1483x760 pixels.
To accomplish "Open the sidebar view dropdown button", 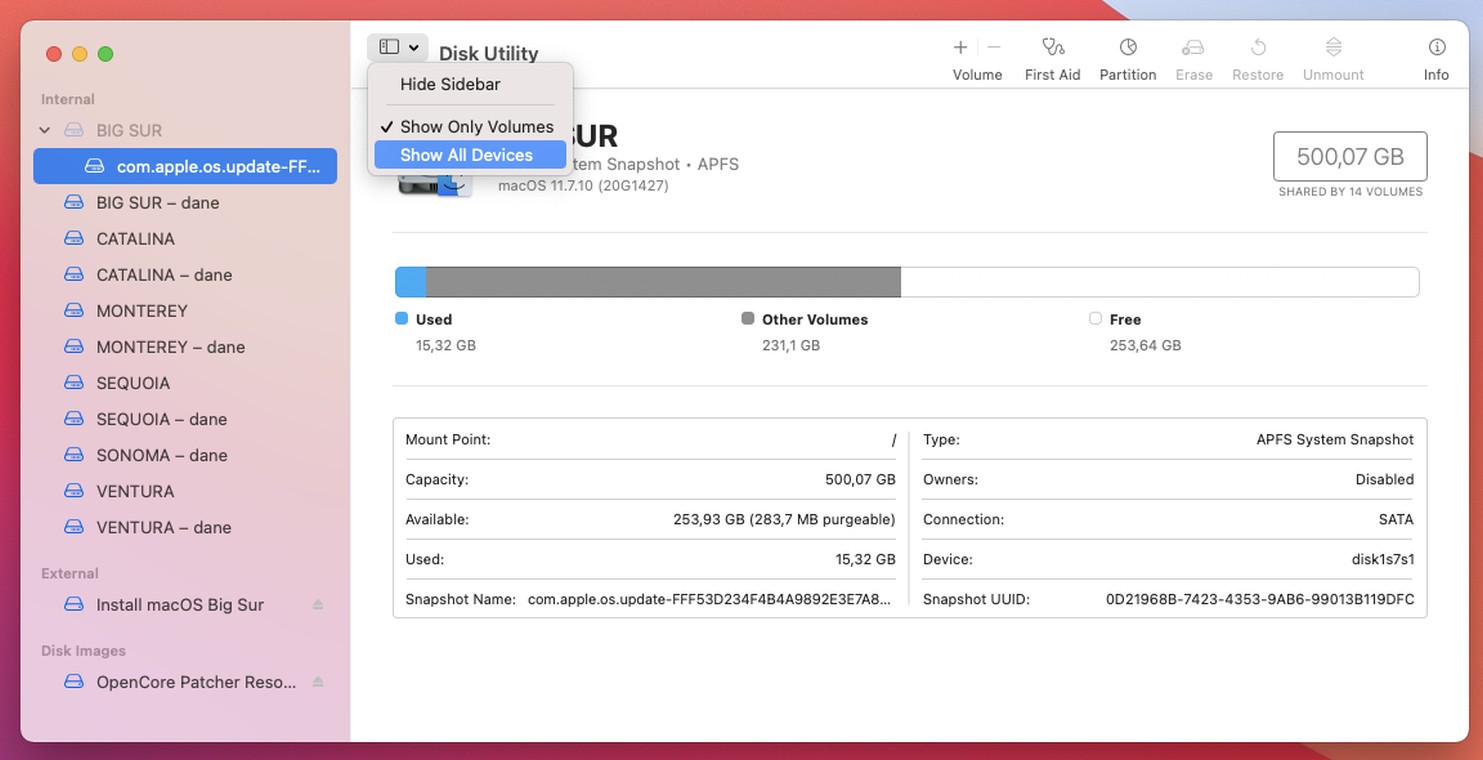I will (x=398, y=47).
